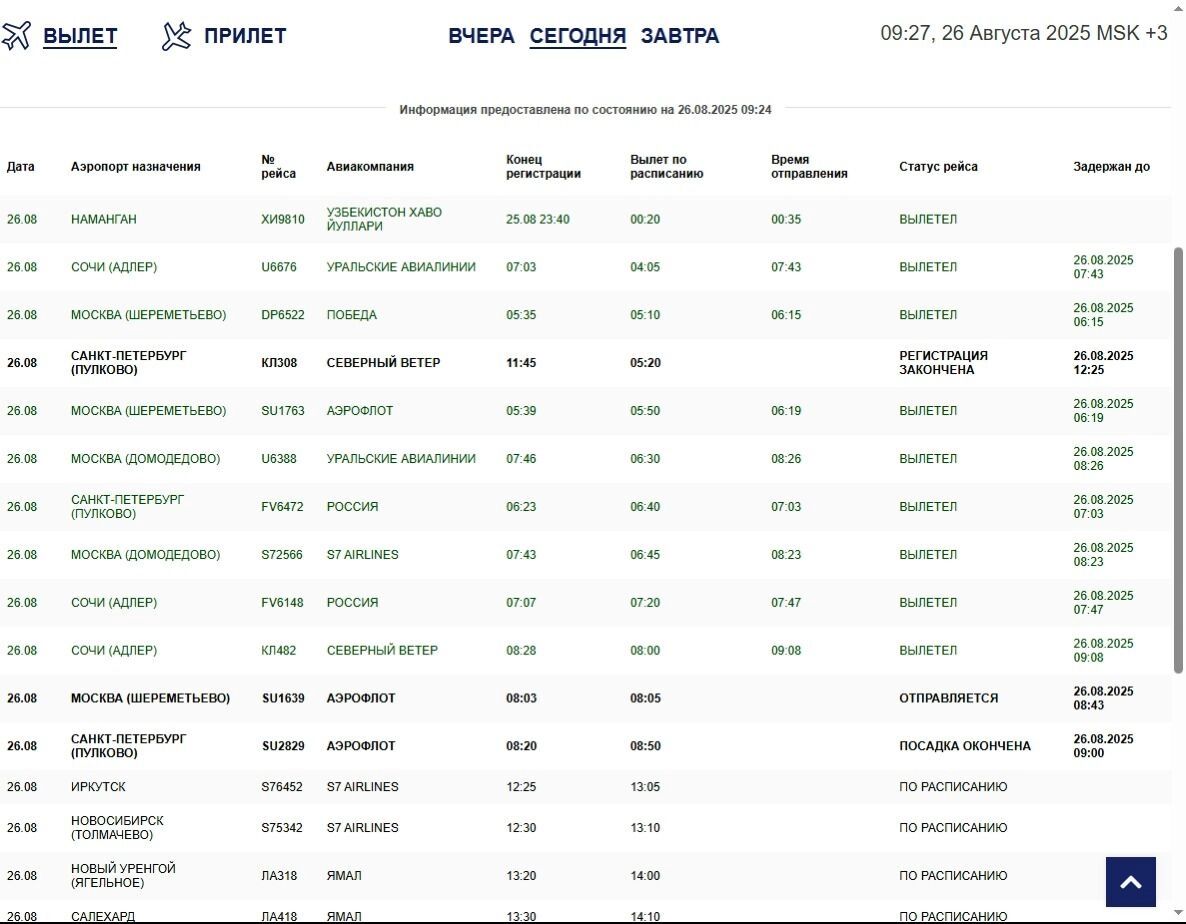1186x924 pixels.
Task: Select flight ЛА318 to Новый Уренгой
Action: tap(279, 876)
